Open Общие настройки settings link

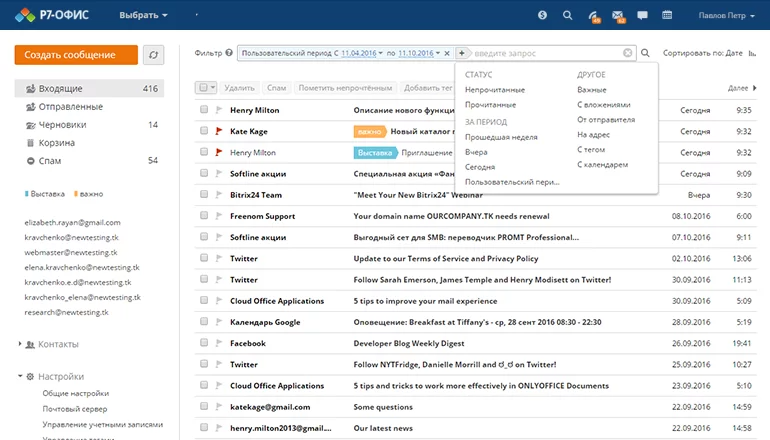click(x=76, y=393)
